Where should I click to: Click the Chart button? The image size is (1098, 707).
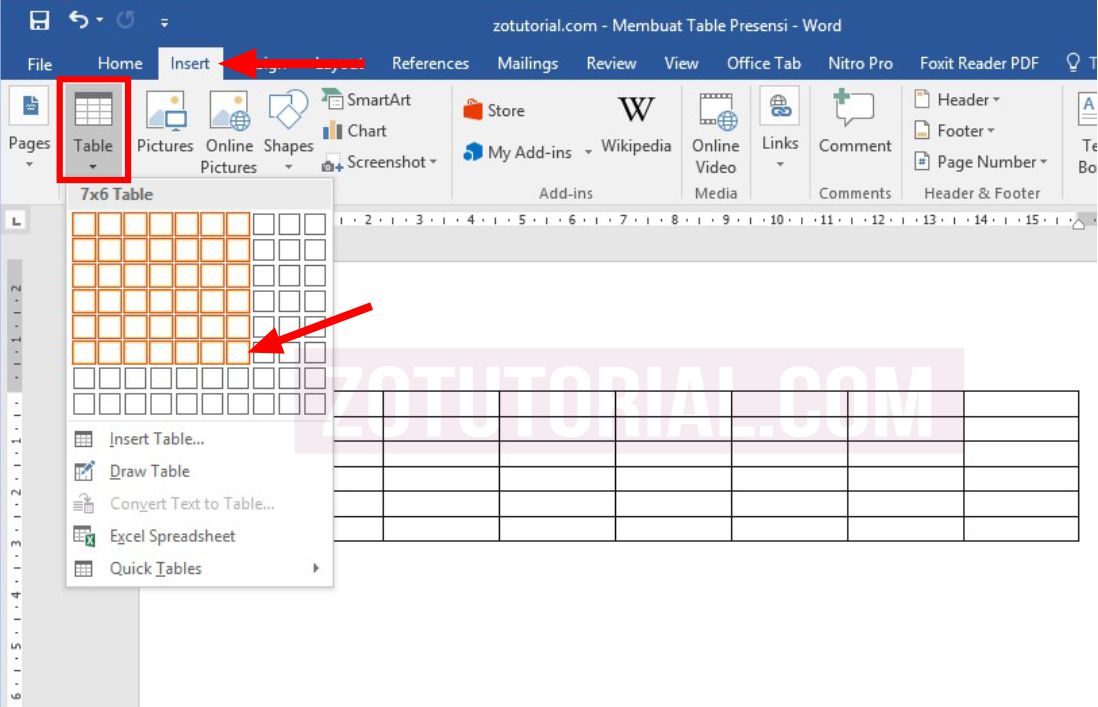pos(355,131)
